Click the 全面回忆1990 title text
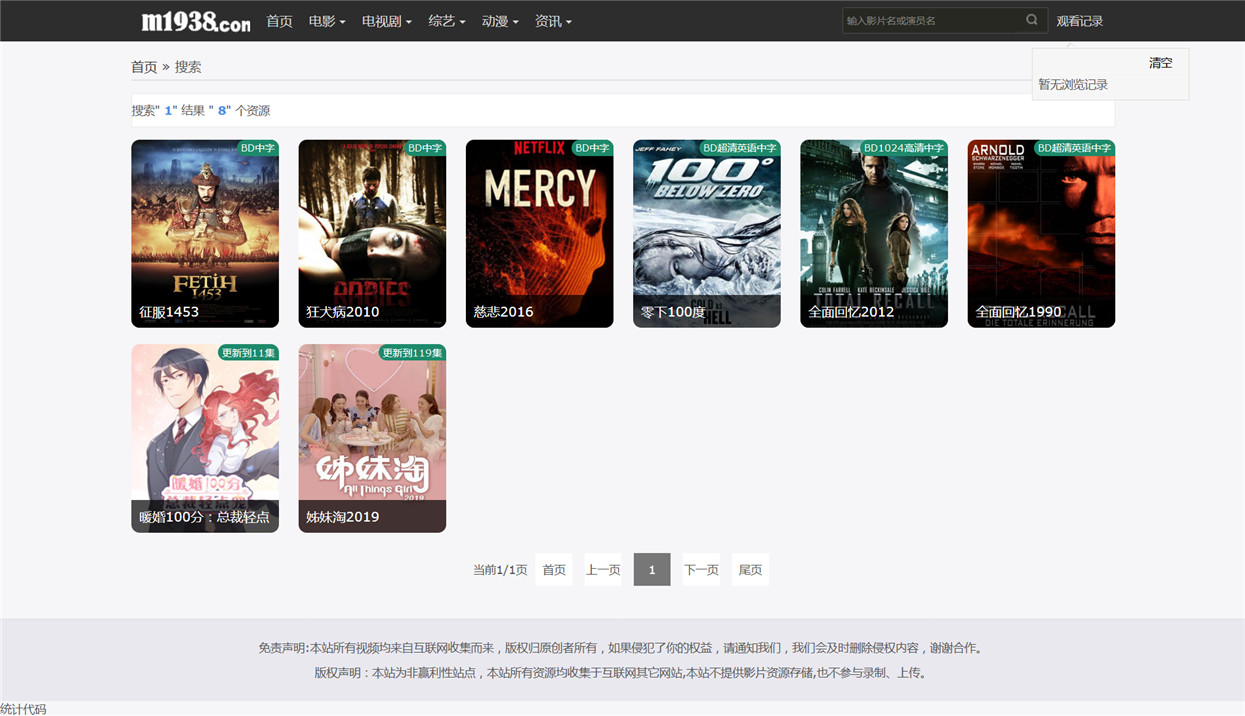 (1018, 312)
